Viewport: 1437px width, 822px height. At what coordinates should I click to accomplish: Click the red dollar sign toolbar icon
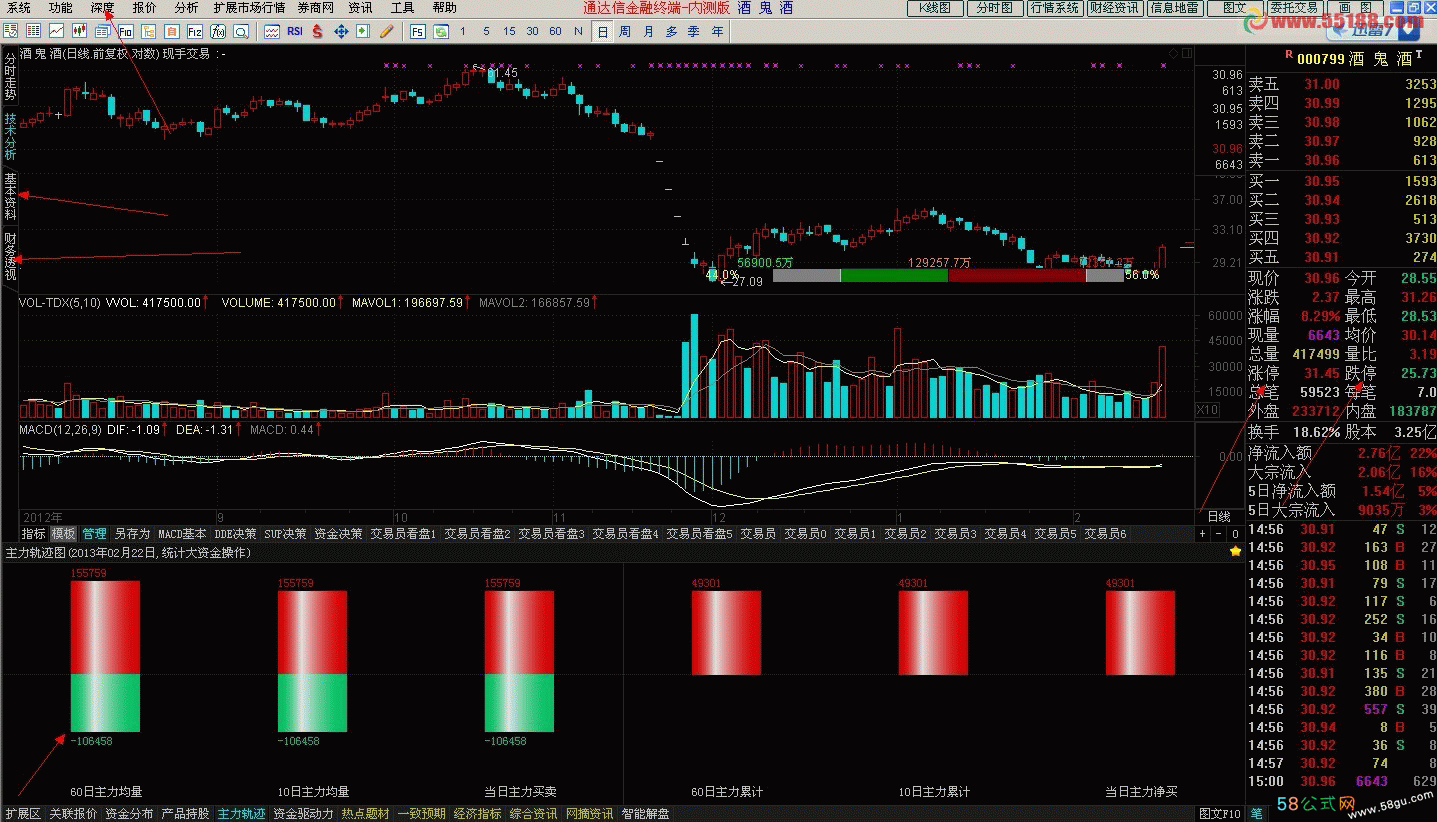(x=317, y=31)
